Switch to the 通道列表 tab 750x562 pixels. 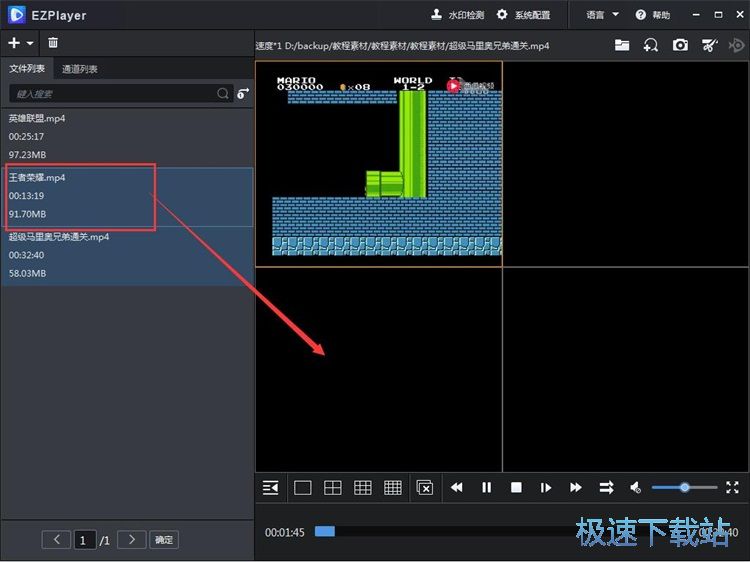click(80, 69)
